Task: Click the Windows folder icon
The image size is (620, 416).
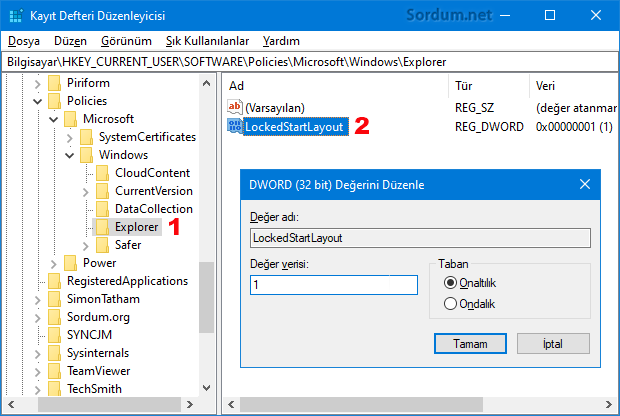Action: coord(86,155)
